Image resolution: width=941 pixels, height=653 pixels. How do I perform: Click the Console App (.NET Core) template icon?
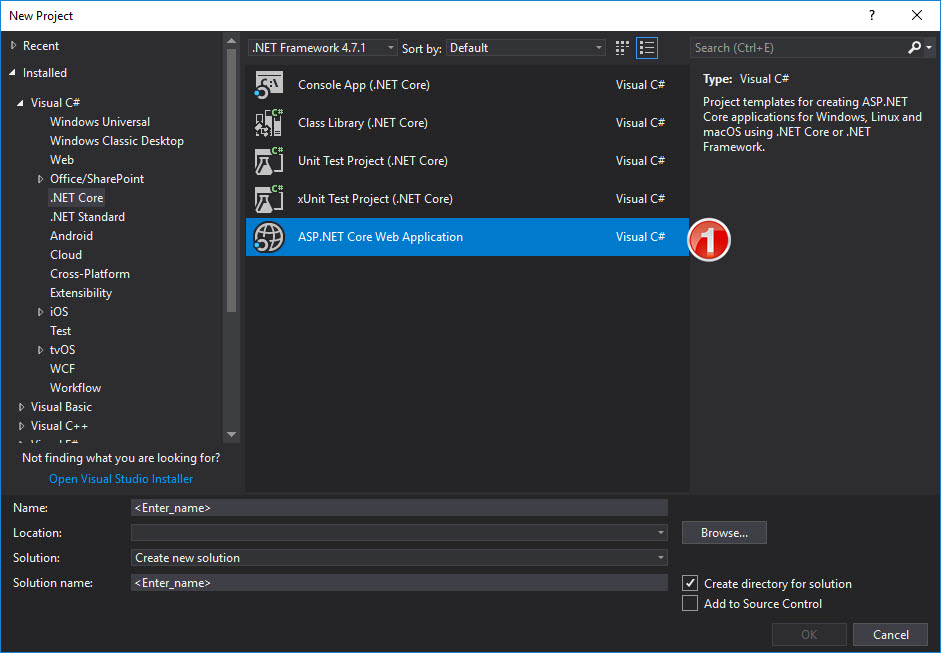pos(269,85)
